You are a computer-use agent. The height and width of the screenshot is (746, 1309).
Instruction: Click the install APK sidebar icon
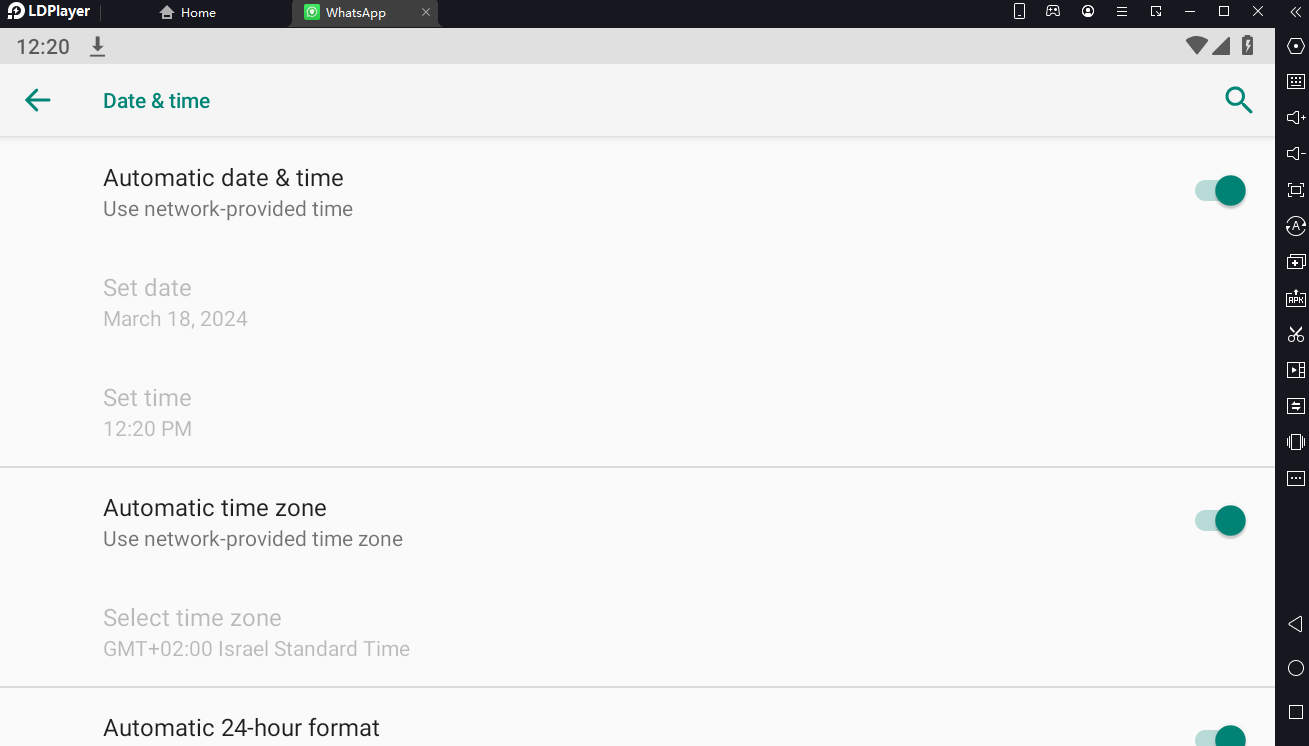(x=1296, y=298)
